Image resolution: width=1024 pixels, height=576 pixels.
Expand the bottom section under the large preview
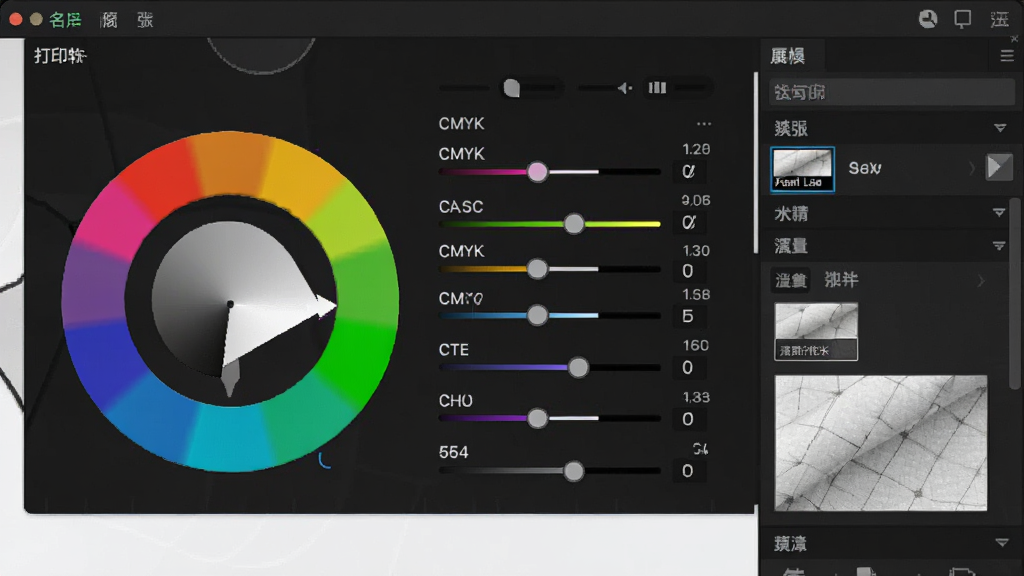[1001, 543]
